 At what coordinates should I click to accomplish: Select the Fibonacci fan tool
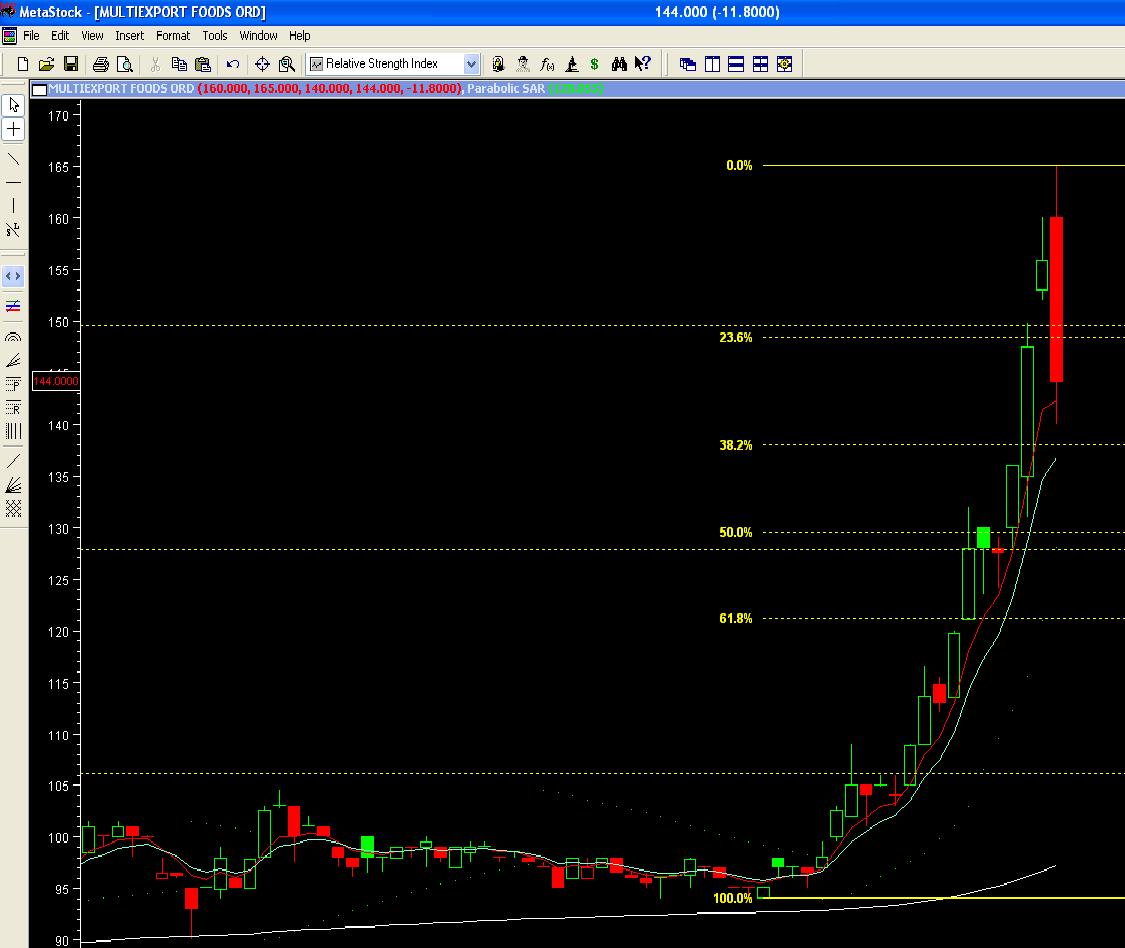(14, 360)
